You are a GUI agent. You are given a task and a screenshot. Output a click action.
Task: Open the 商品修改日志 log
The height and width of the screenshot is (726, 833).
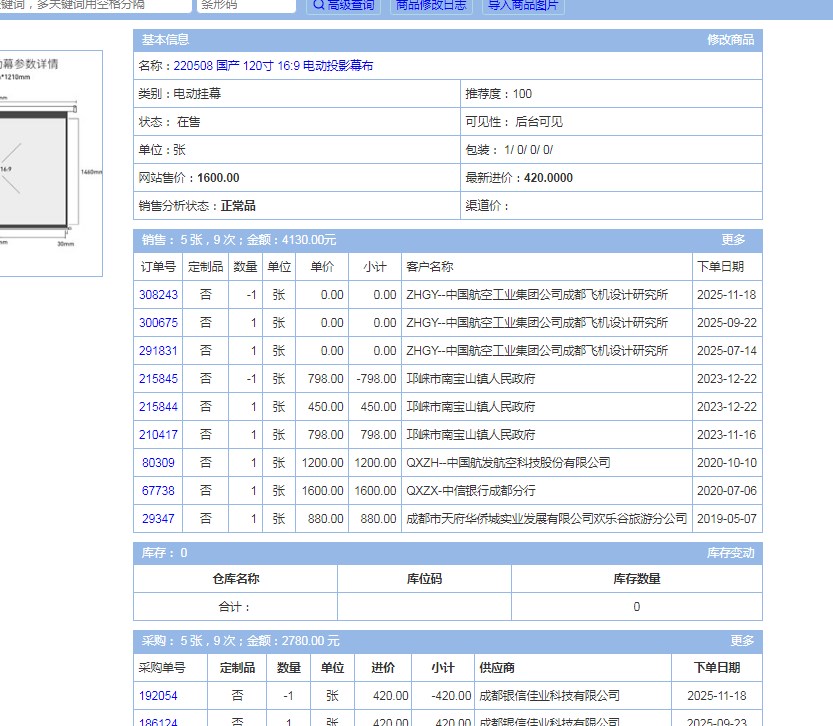pyautogui.click(x=430, y=5)
